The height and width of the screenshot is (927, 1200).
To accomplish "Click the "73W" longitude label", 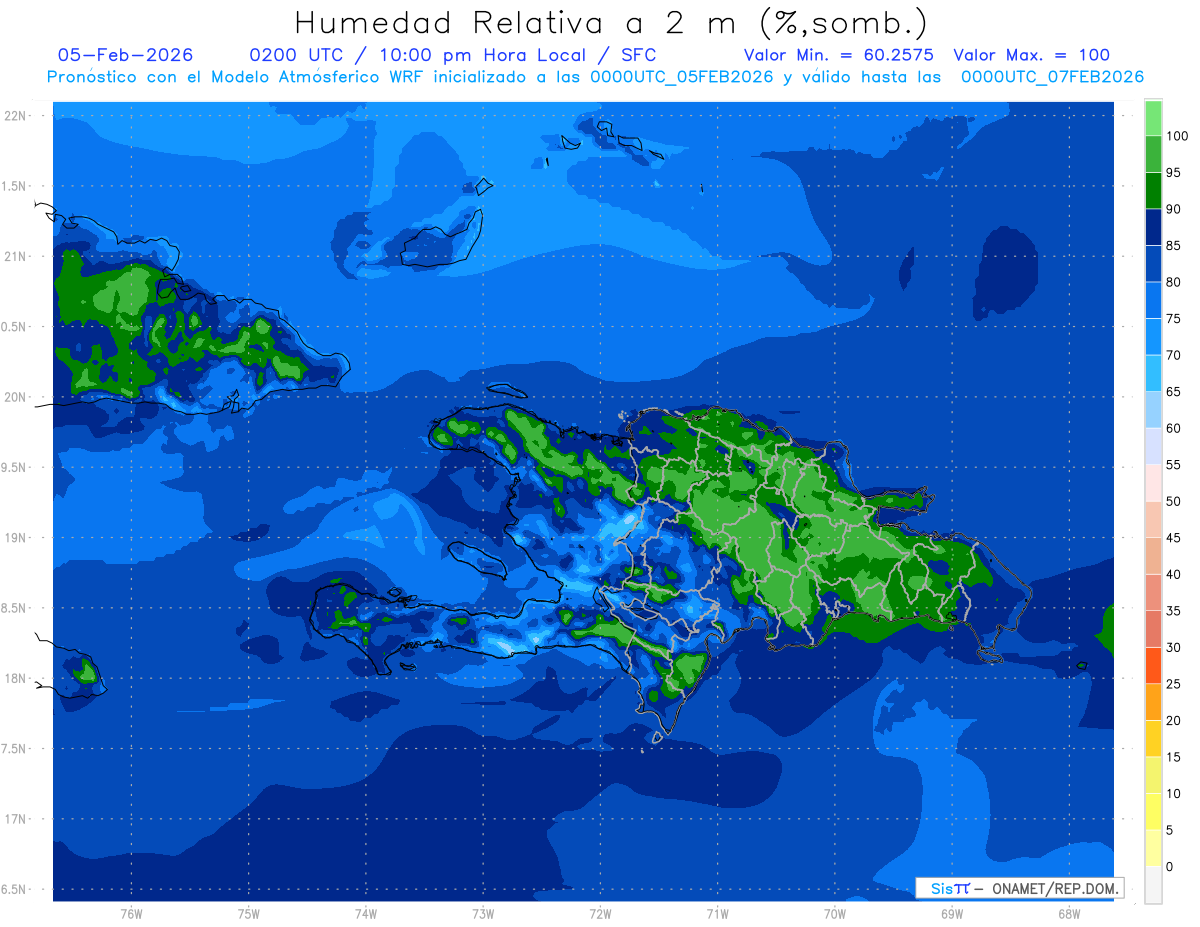I will click(x=483, y=914).
